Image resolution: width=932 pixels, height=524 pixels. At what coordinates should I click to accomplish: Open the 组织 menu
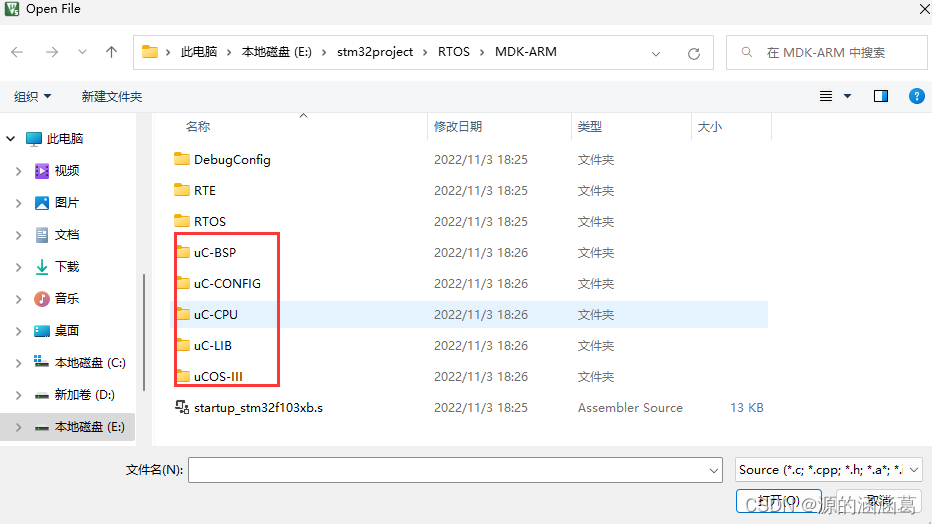pos(32,96)
